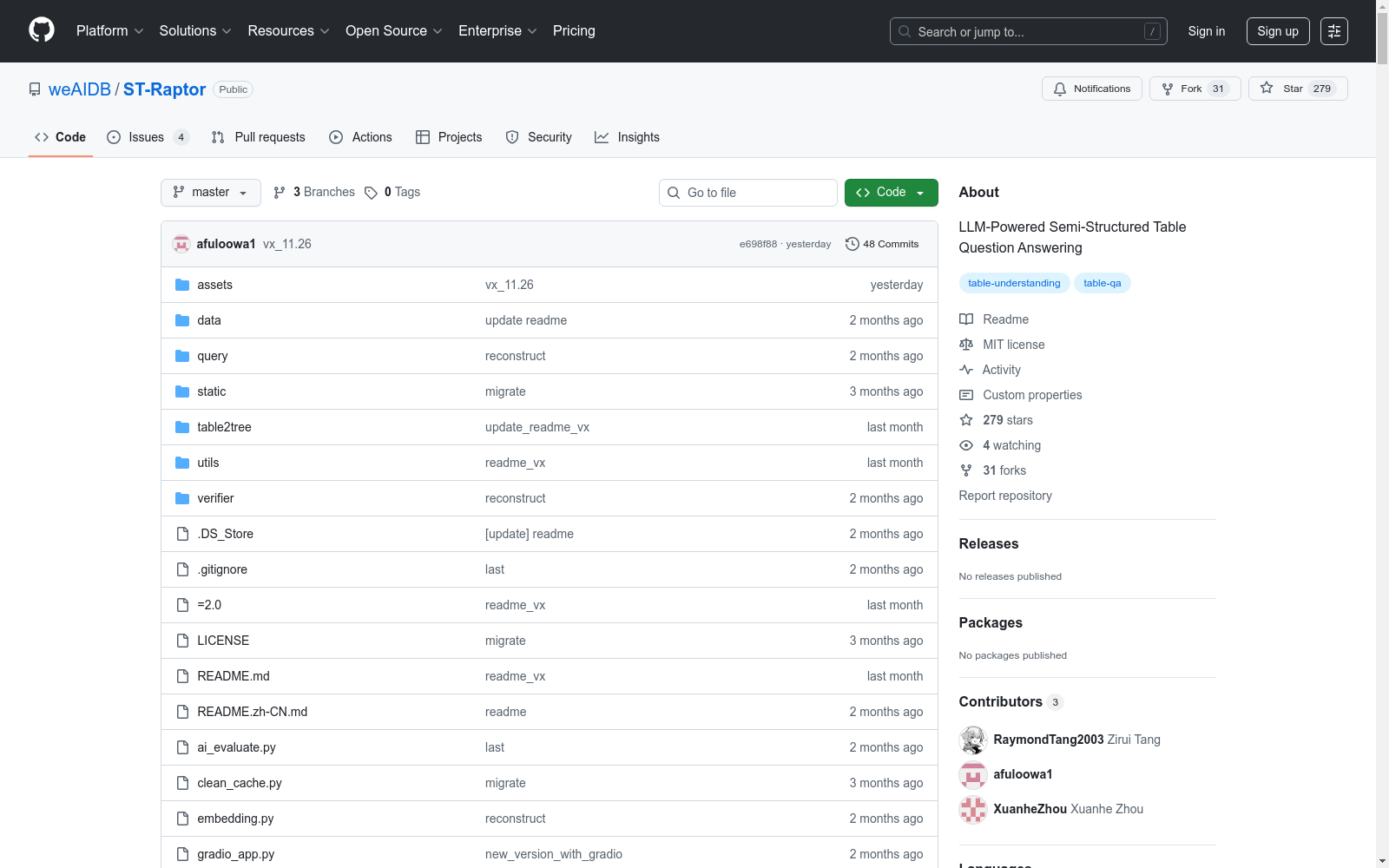The image size is (1389, 868).
Task: Click the gradio_app.py file icon
Action: pos(182,854)
